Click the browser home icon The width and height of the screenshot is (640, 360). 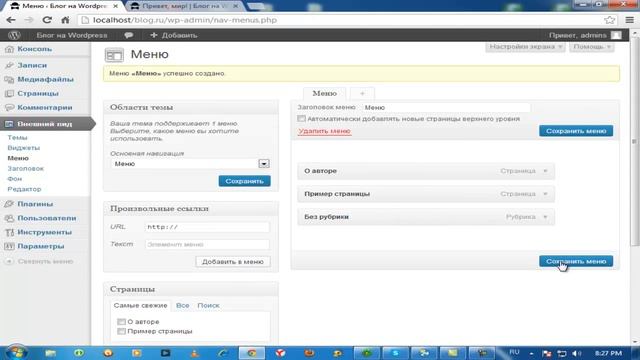(x=65, y=20)
